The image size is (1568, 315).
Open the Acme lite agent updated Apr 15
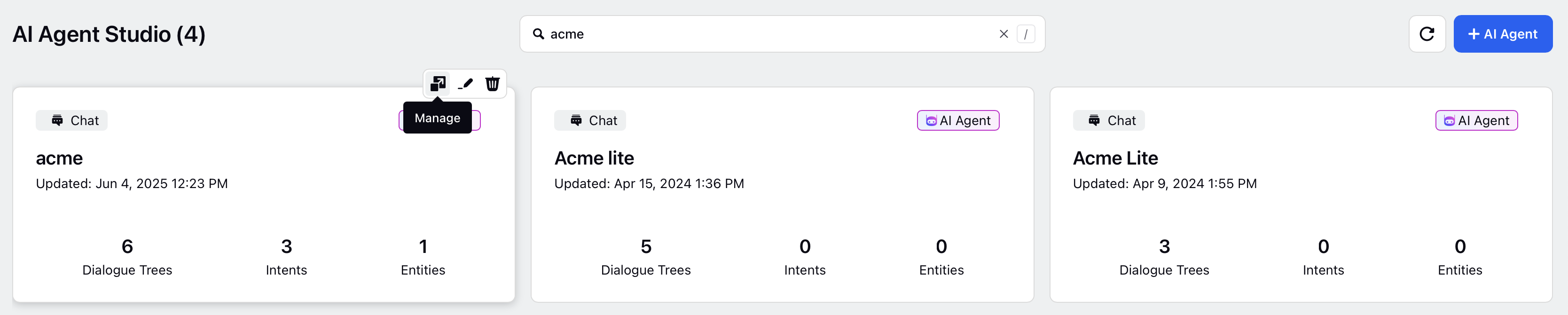tap(594, 158)
